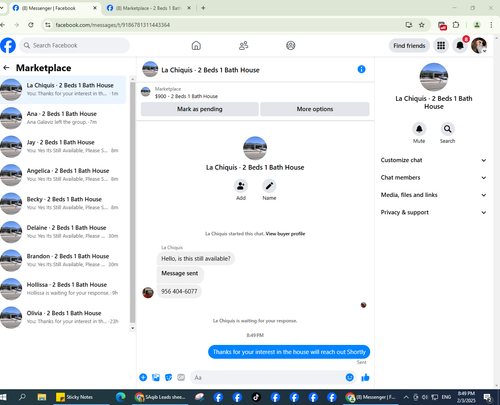Click the back arrow beside Marketplace
500x405 pixels.
[x=6, y=68]
